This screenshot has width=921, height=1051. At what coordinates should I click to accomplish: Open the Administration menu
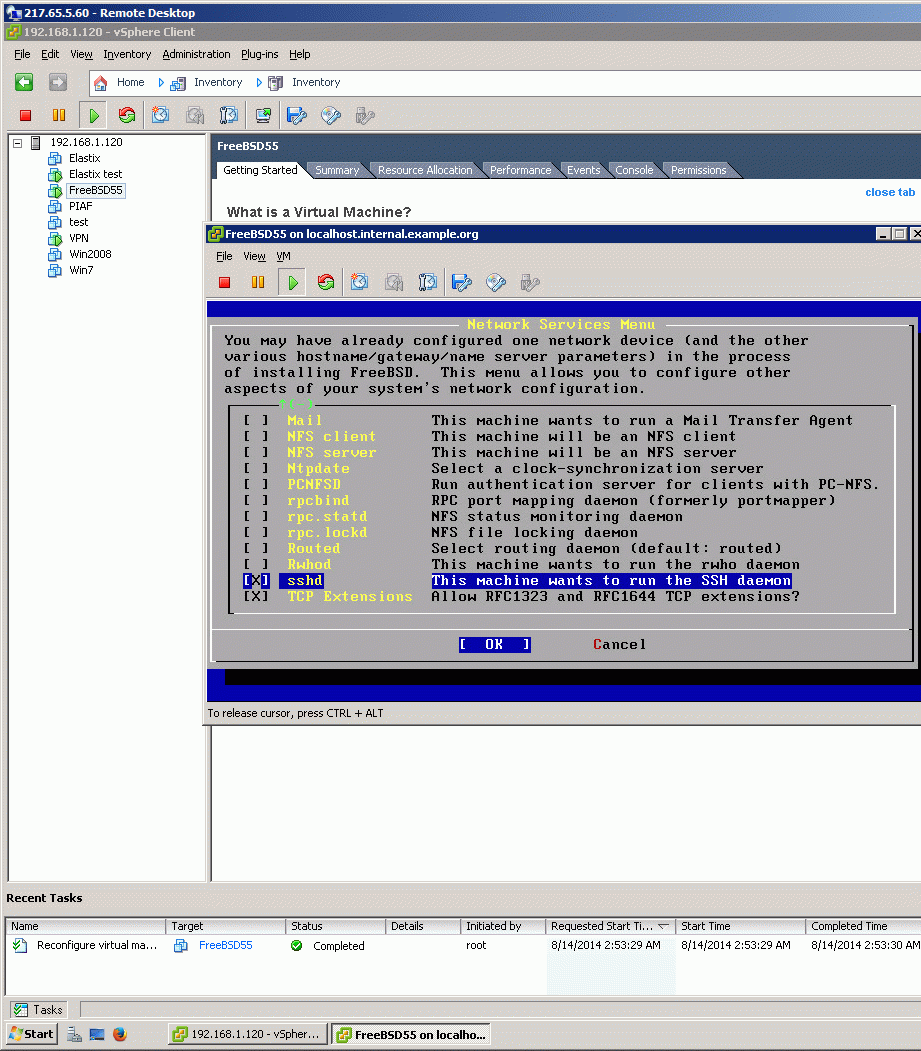(196, 54)
